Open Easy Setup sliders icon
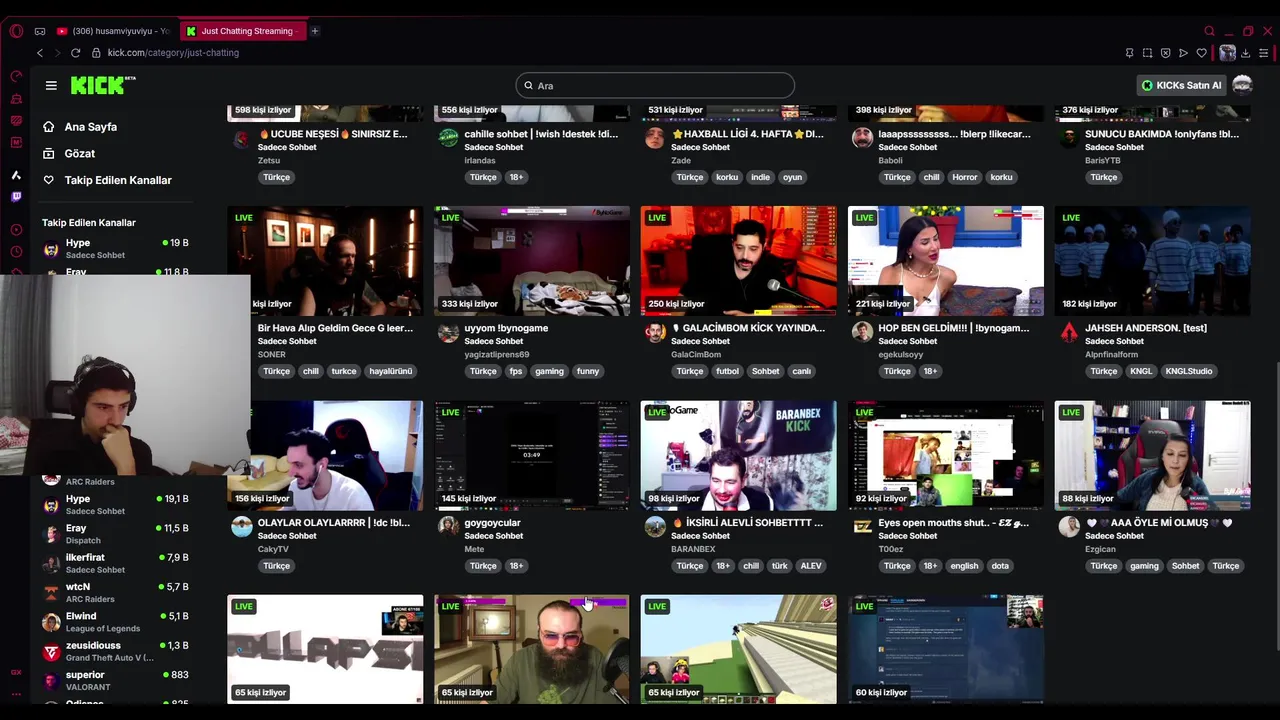 point(1264,53)
